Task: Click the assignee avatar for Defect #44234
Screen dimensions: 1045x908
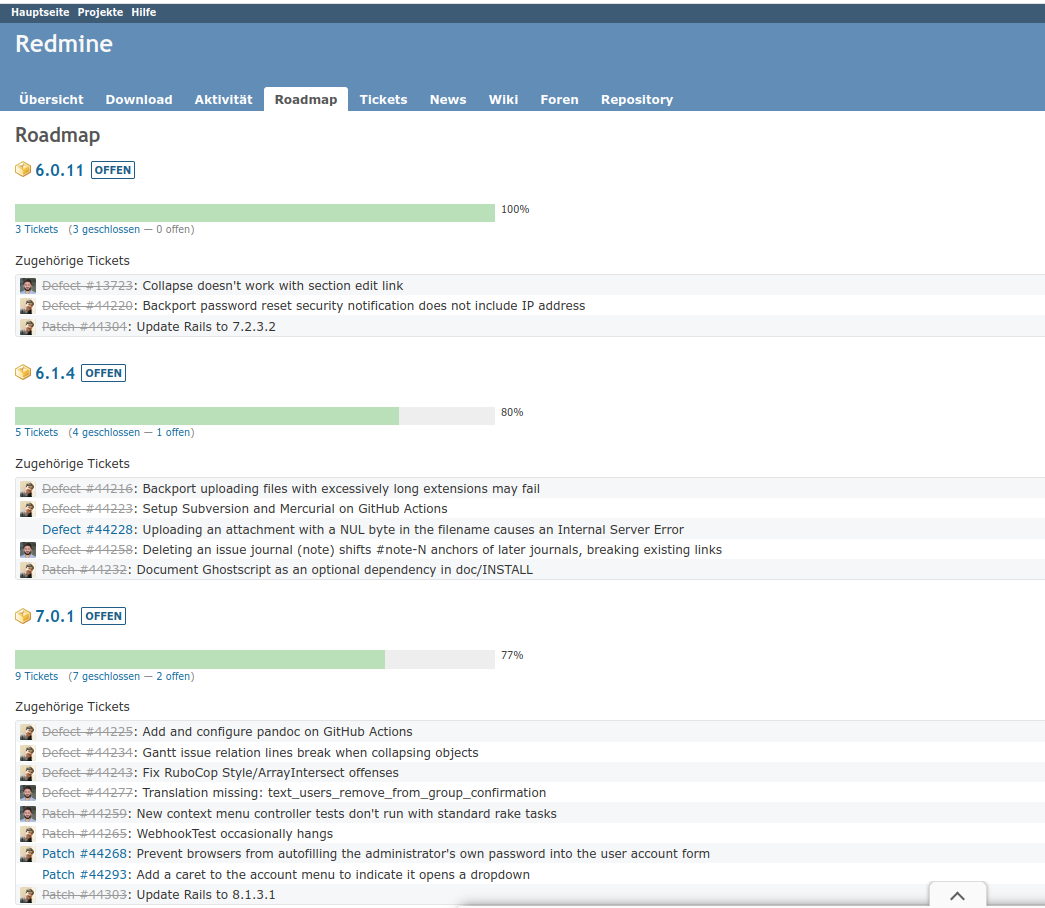Action: point(27,753)
